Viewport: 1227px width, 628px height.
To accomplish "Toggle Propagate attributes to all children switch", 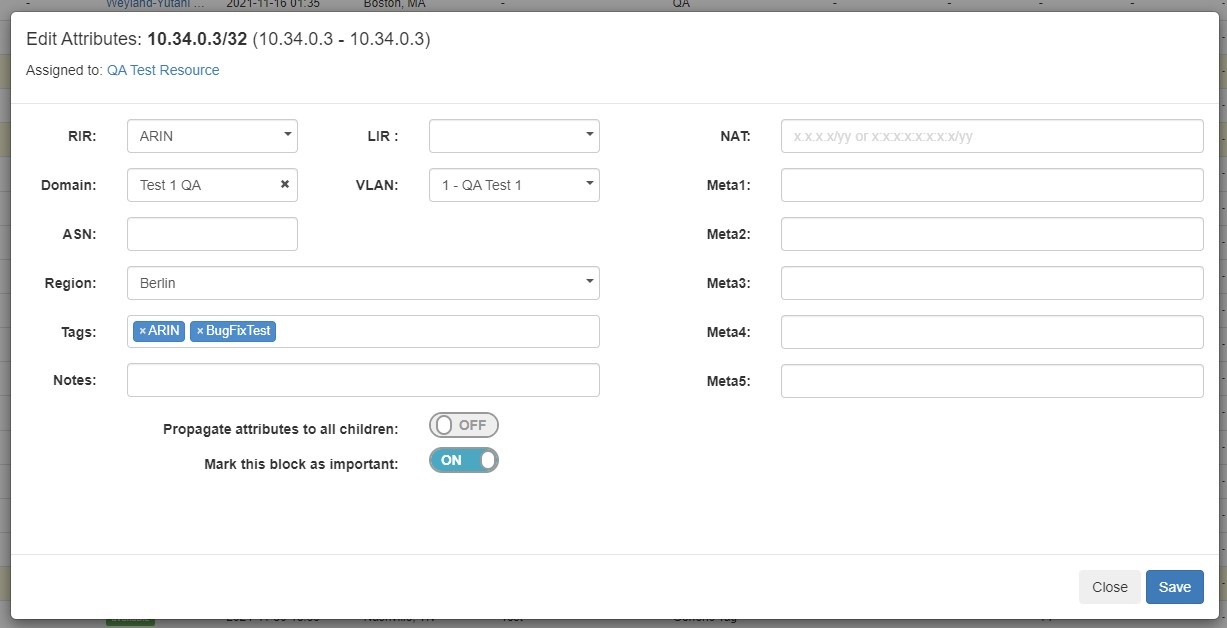I will (x=463, y=425).
